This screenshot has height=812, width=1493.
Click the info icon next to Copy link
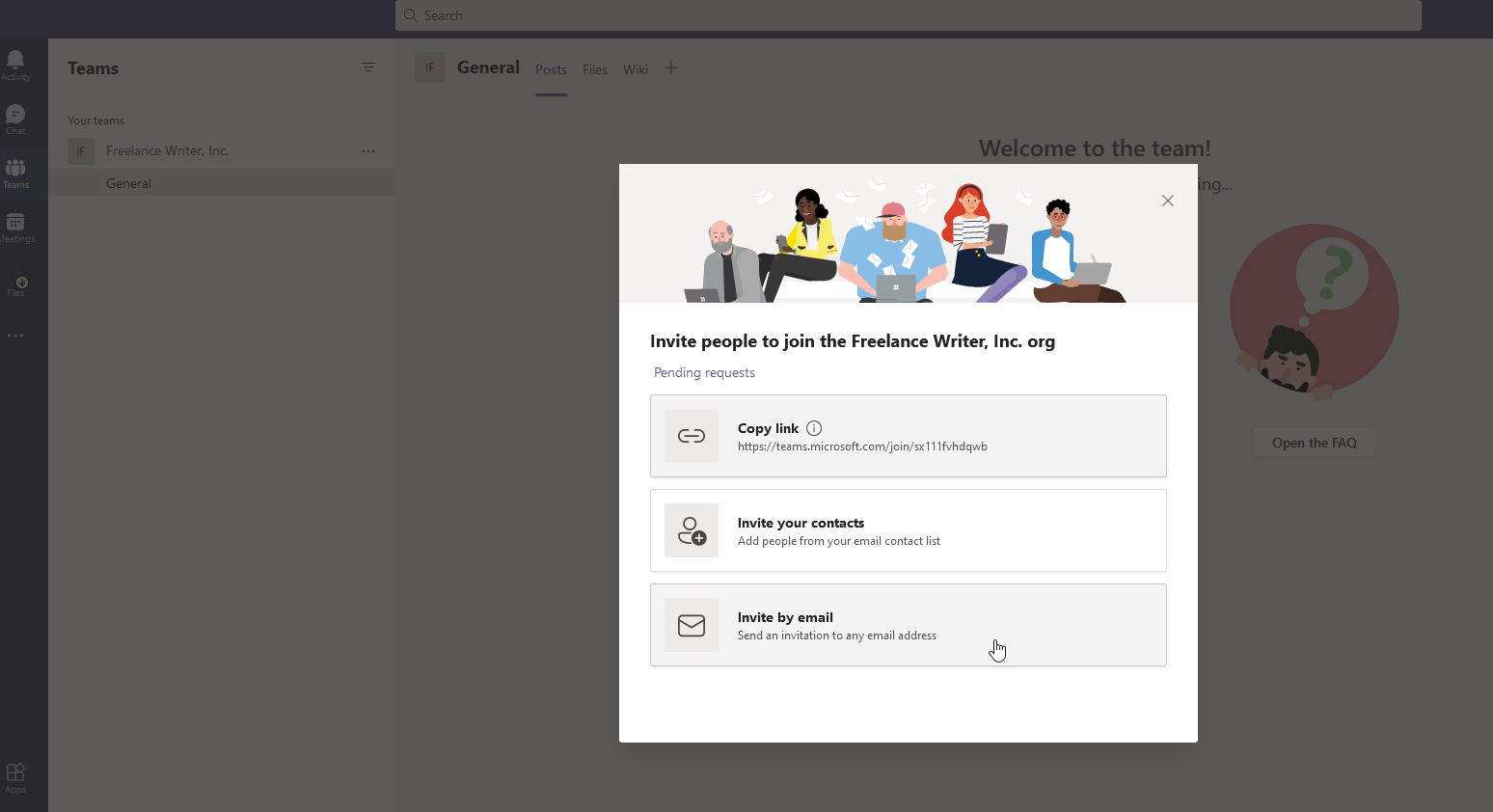coord(814,428)
